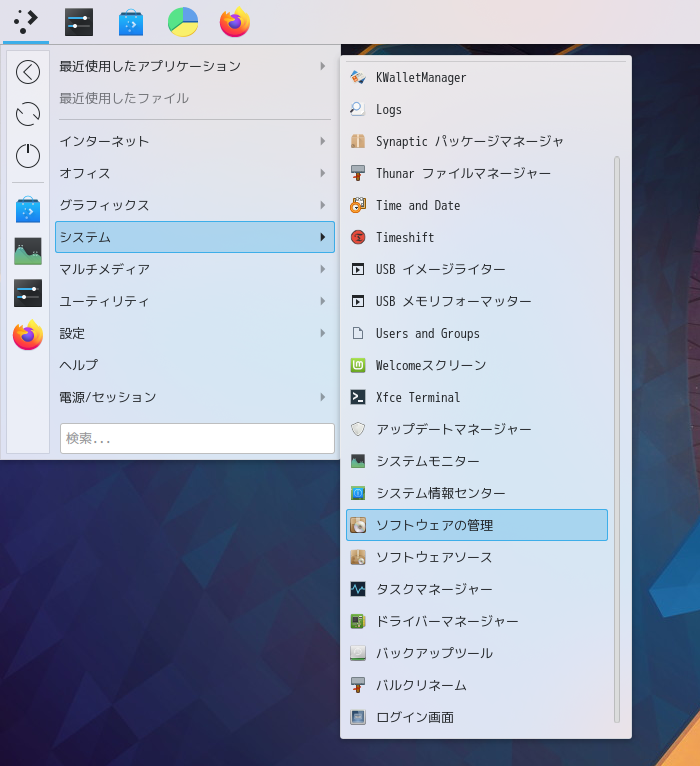This screenshot has width=700, height=766.
Task: Launch ソフトウェアソース from the submenu
Action: (477, 557)
